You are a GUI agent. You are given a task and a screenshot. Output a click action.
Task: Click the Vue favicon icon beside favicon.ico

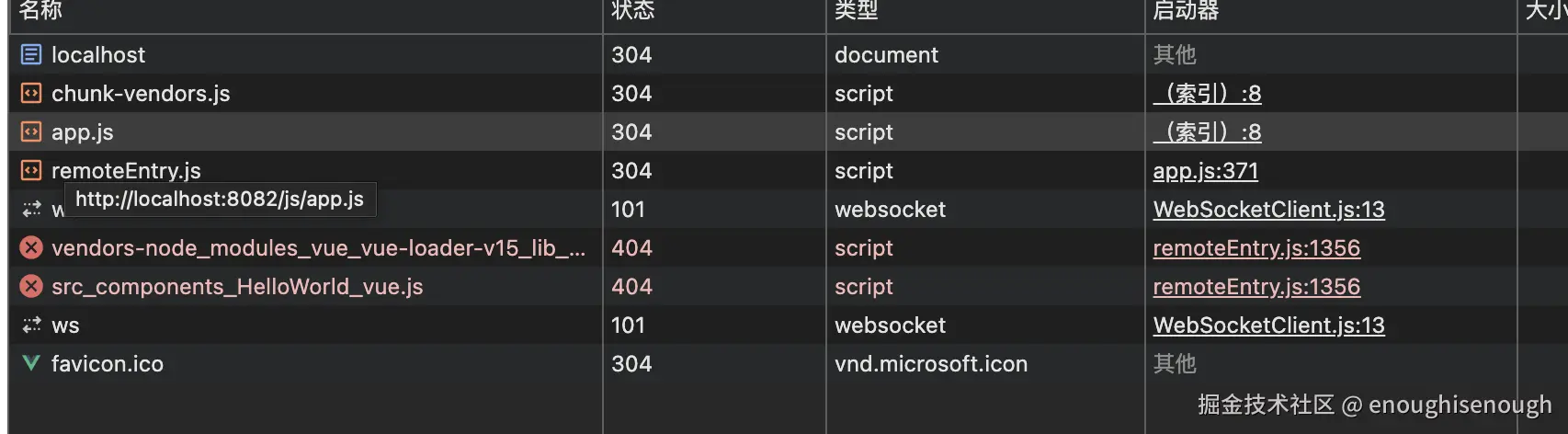coord(30,364)
